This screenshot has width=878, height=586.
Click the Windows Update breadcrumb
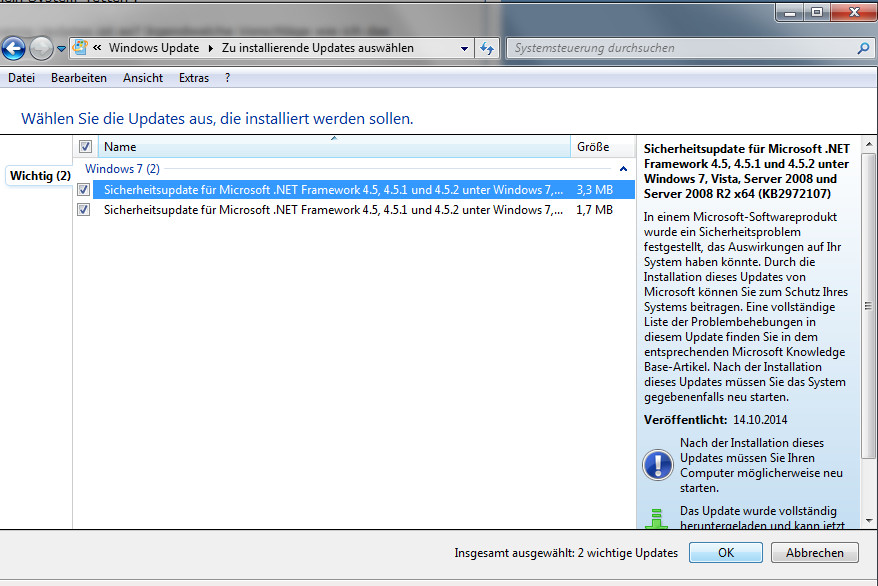154,48
